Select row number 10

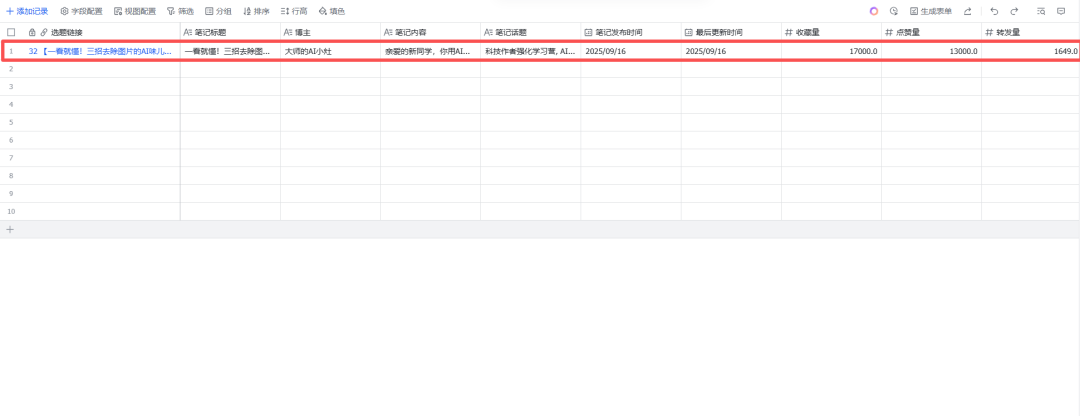(11, 211)
